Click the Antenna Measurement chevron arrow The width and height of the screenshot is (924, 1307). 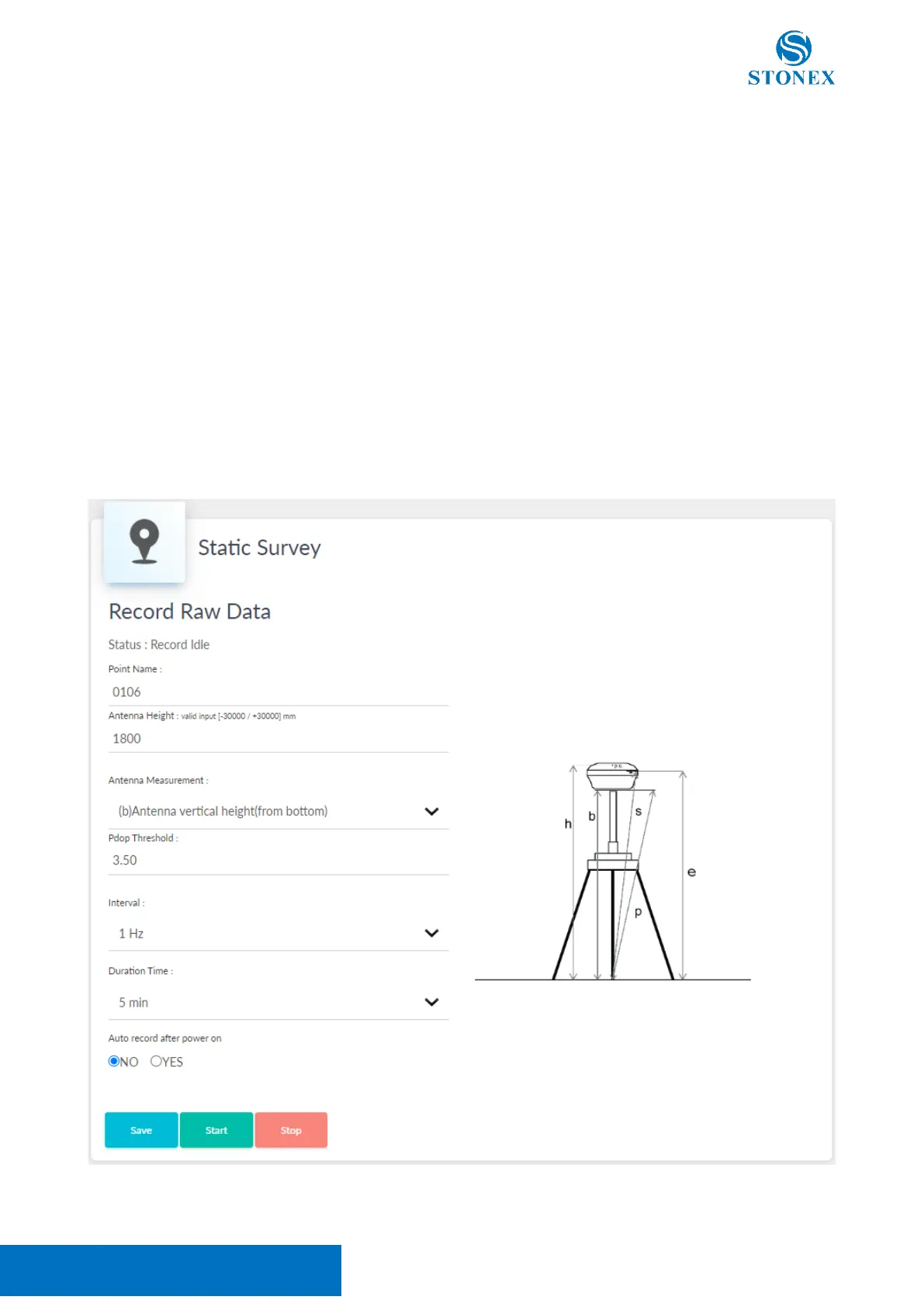(432, 811)
